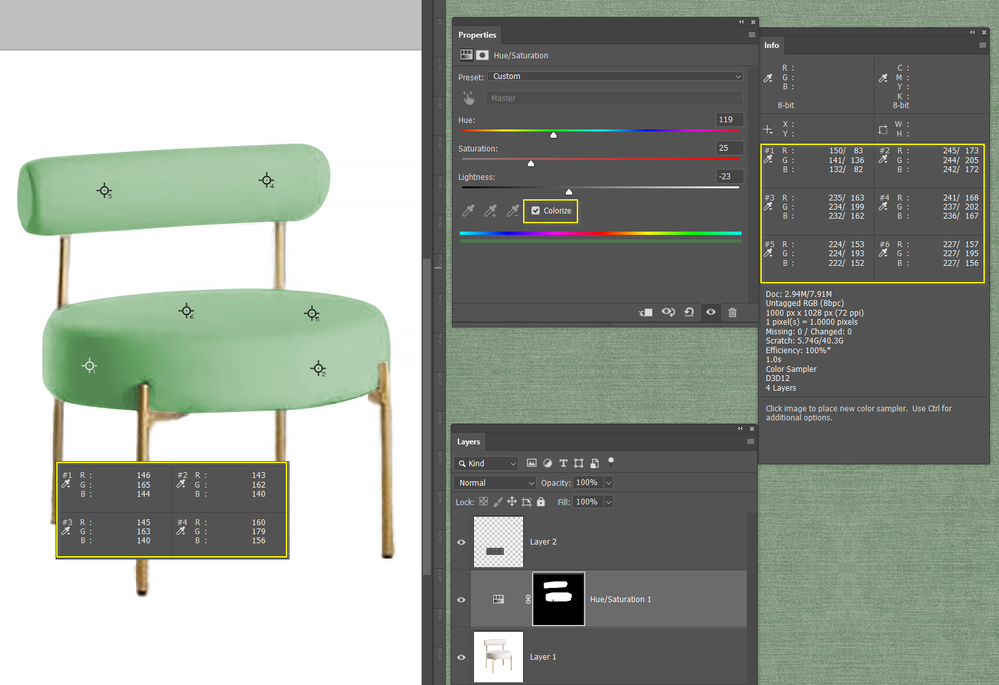
Task: Click the clip to layer icon in Properties
Action: point(645,312)
